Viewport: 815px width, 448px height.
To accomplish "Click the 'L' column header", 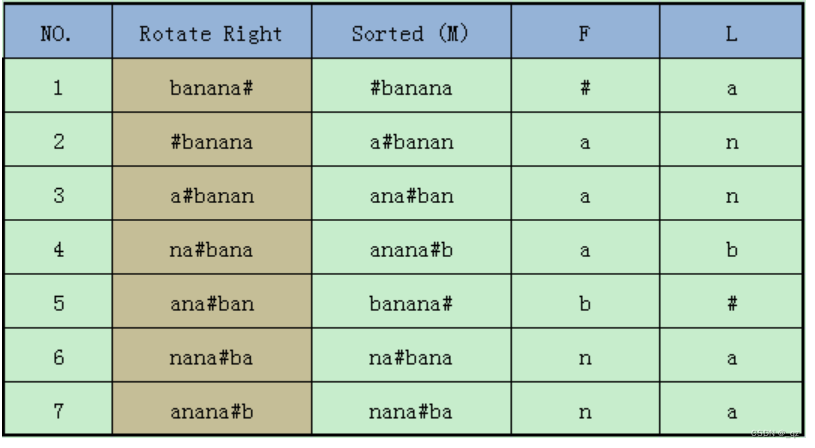I will (x=731, y=33).
